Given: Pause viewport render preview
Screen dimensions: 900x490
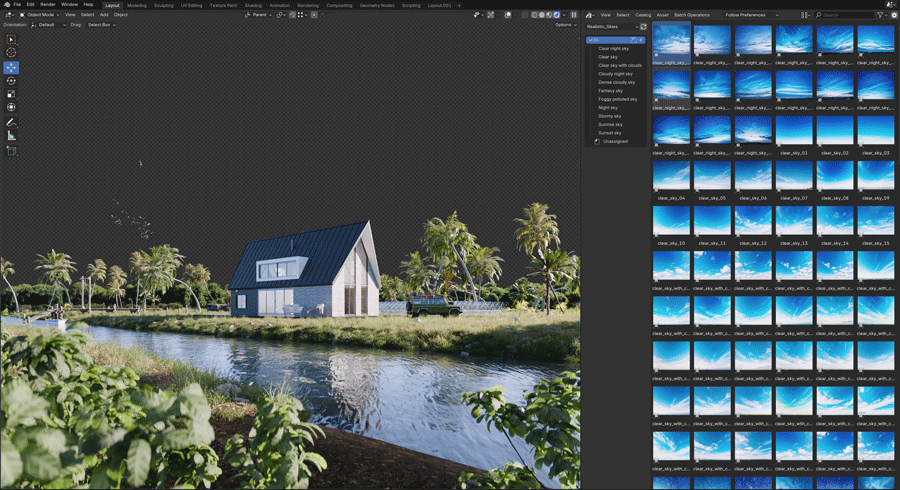Looking at the screenshot, I should point(573,15).
